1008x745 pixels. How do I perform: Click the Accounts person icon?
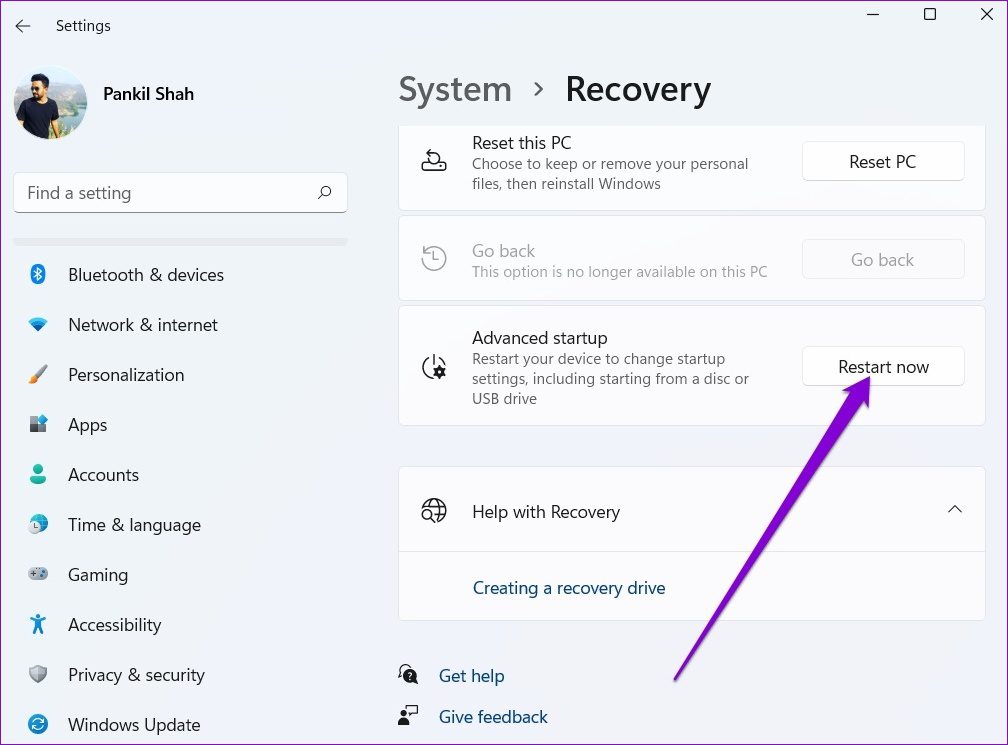click(38, 474)
